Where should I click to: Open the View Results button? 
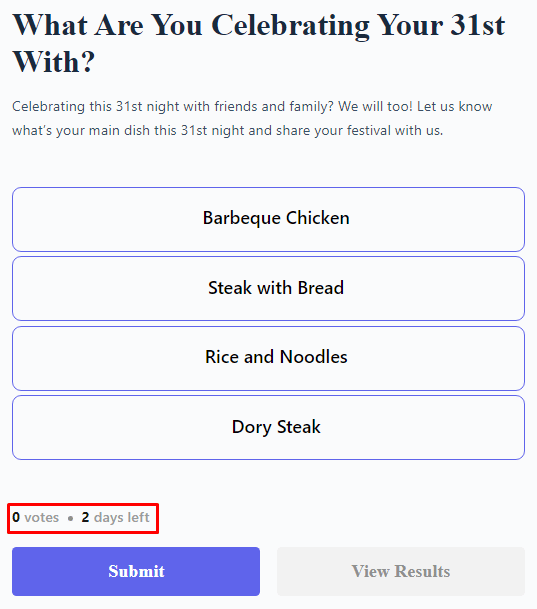[x=401, y=571]
